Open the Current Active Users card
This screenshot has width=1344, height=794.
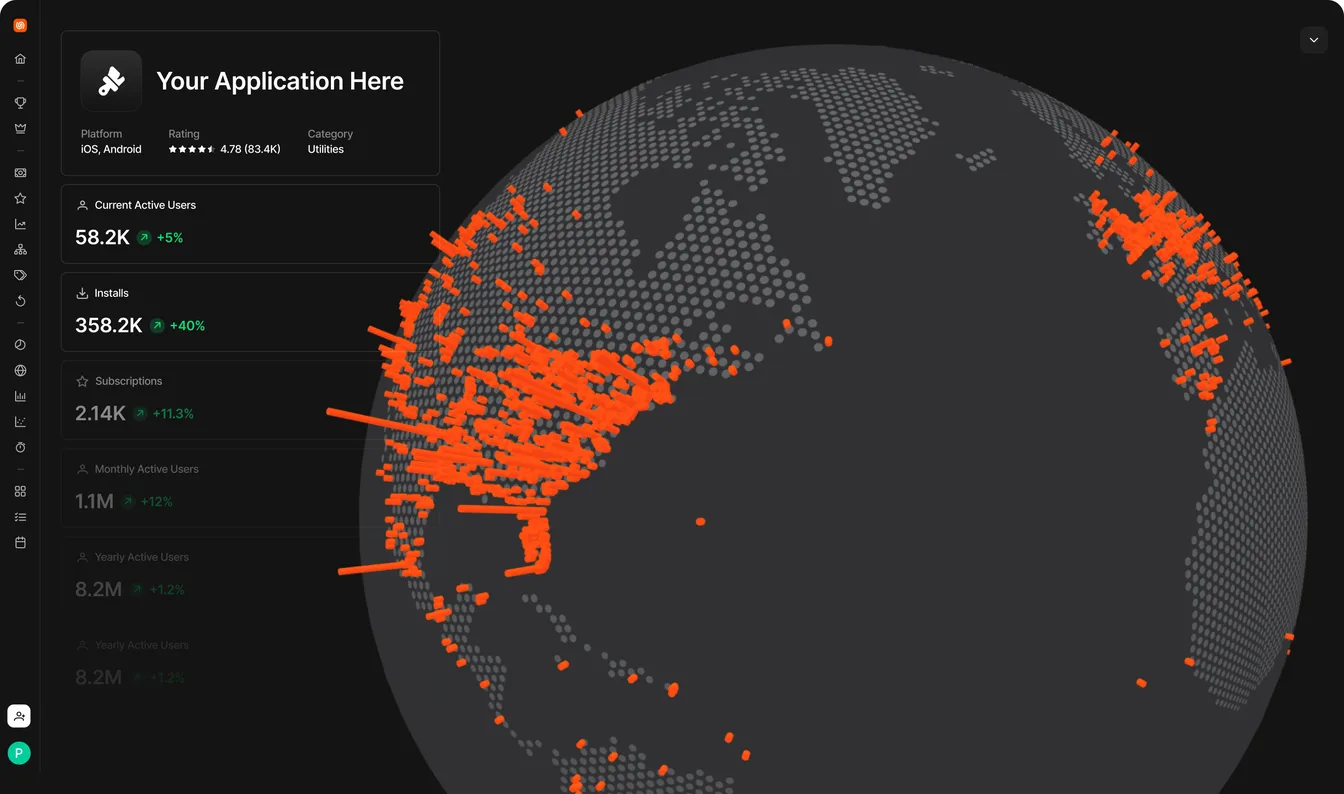[x=250, y=224]
